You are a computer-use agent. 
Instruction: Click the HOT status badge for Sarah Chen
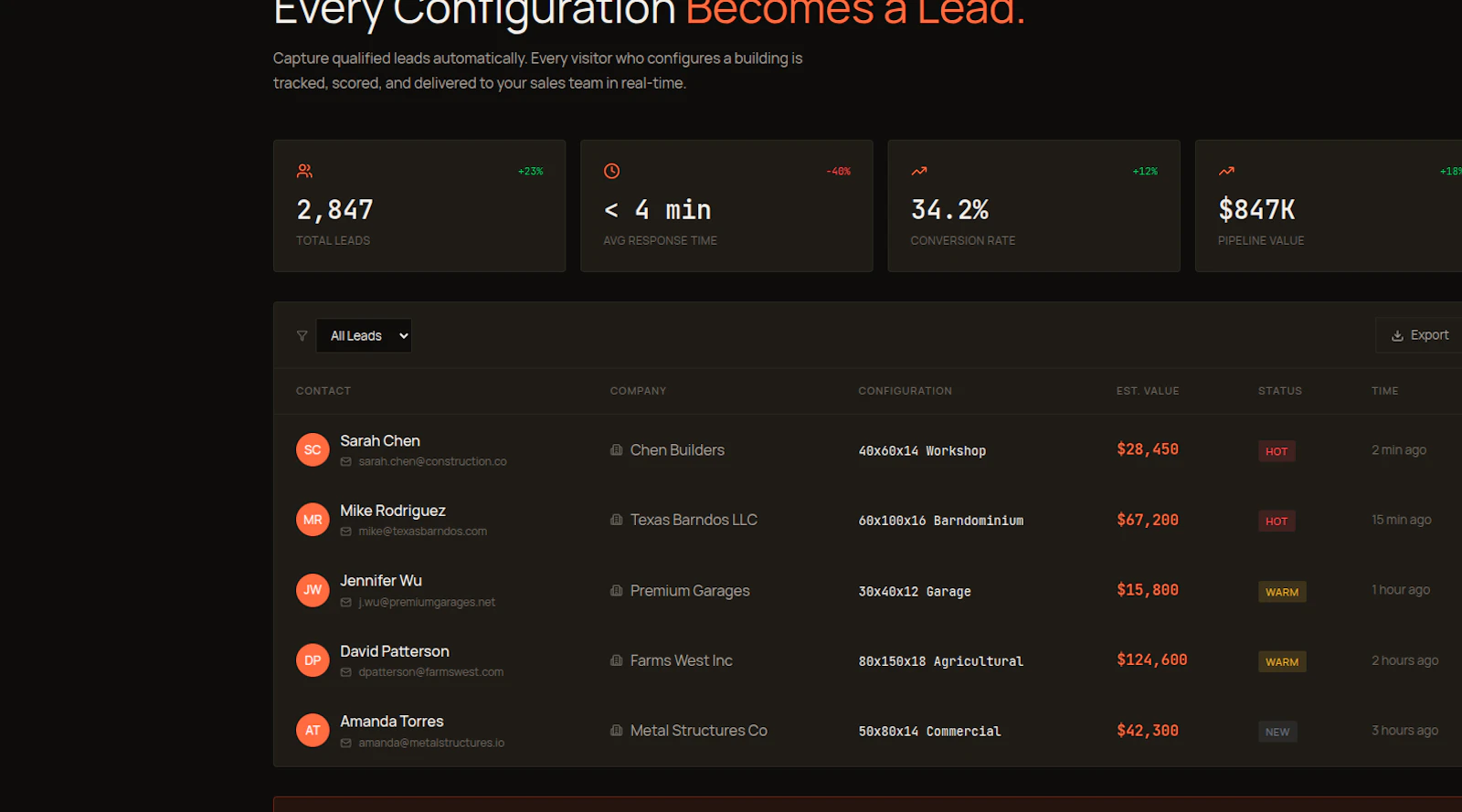pos(1277,451)
